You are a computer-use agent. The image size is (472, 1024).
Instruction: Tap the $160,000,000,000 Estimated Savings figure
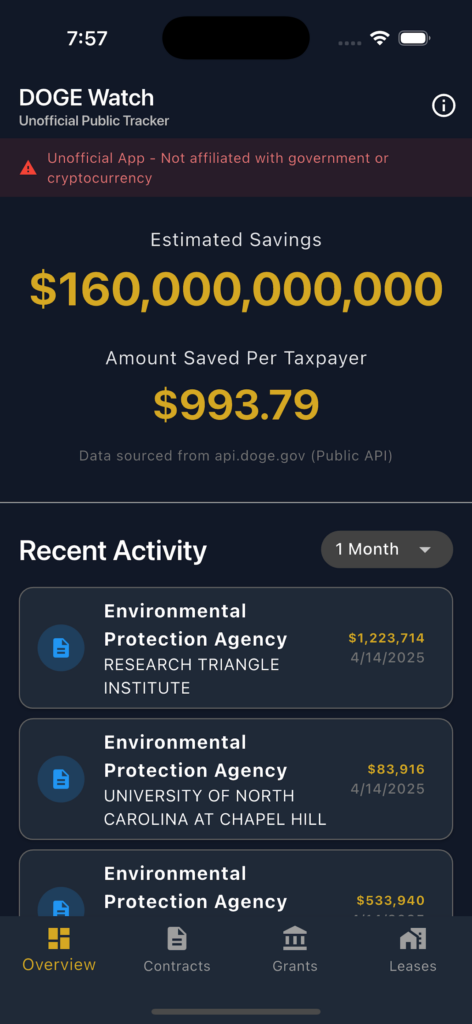(x=236, y=289)
